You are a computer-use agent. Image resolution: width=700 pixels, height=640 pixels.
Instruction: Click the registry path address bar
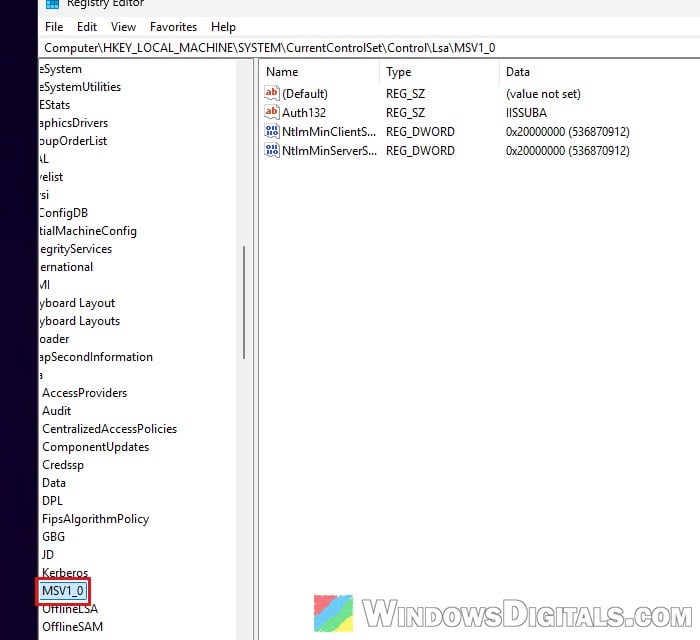[x=370, y=48]
